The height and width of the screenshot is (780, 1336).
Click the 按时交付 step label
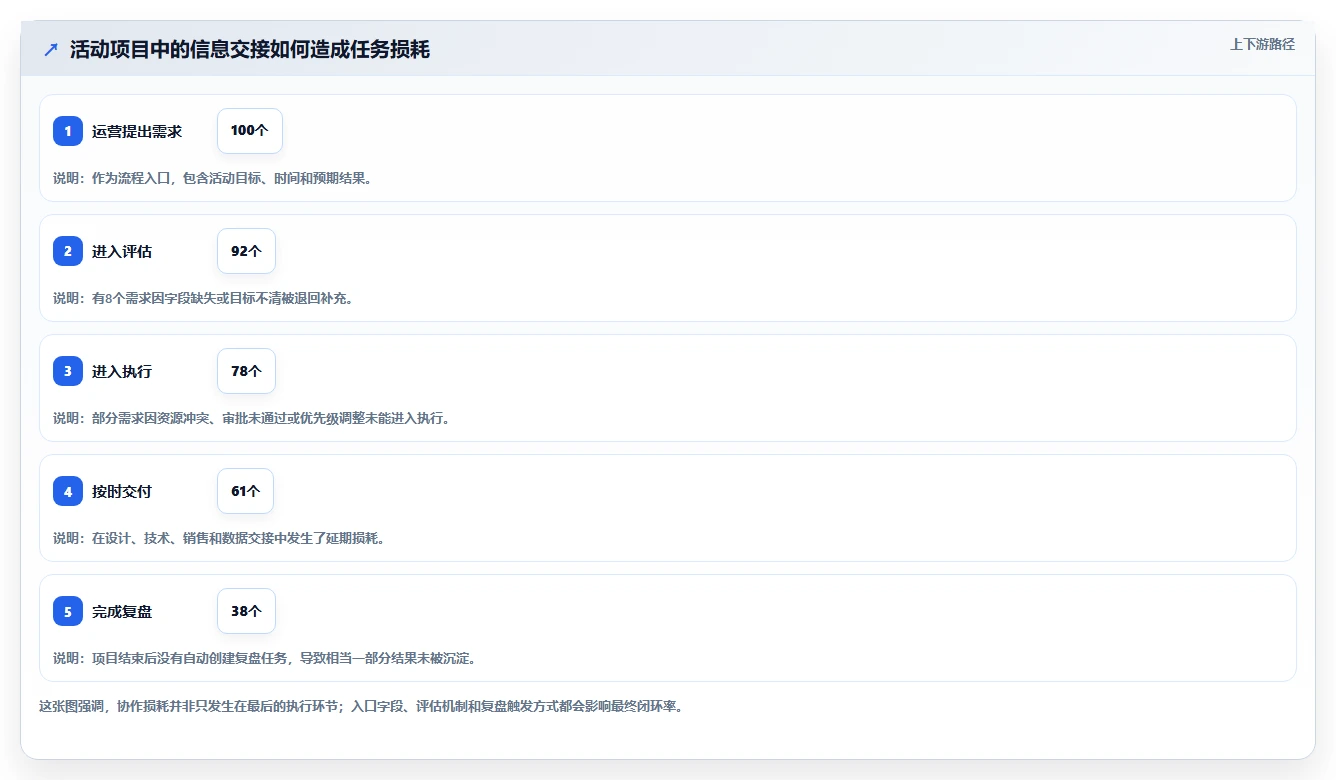(x=122, y=491)
